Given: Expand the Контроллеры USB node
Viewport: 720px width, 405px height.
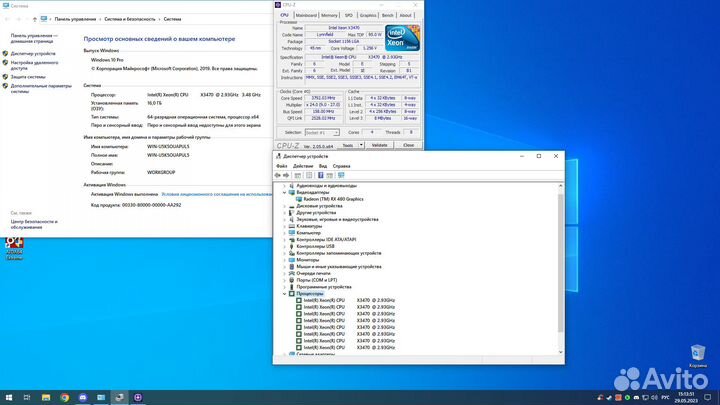Looking at the screenshot, I should 285,247.
